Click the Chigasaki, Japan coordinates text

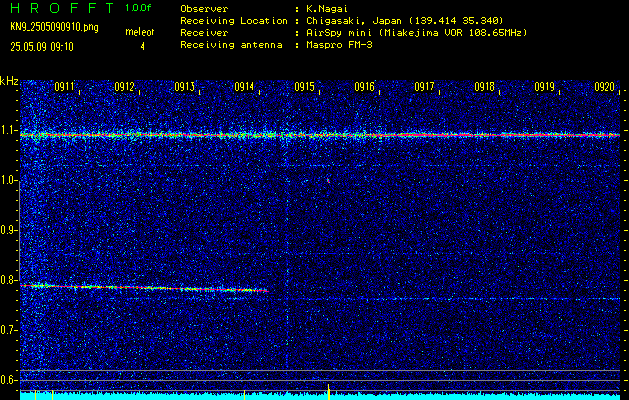pos(404,20)
